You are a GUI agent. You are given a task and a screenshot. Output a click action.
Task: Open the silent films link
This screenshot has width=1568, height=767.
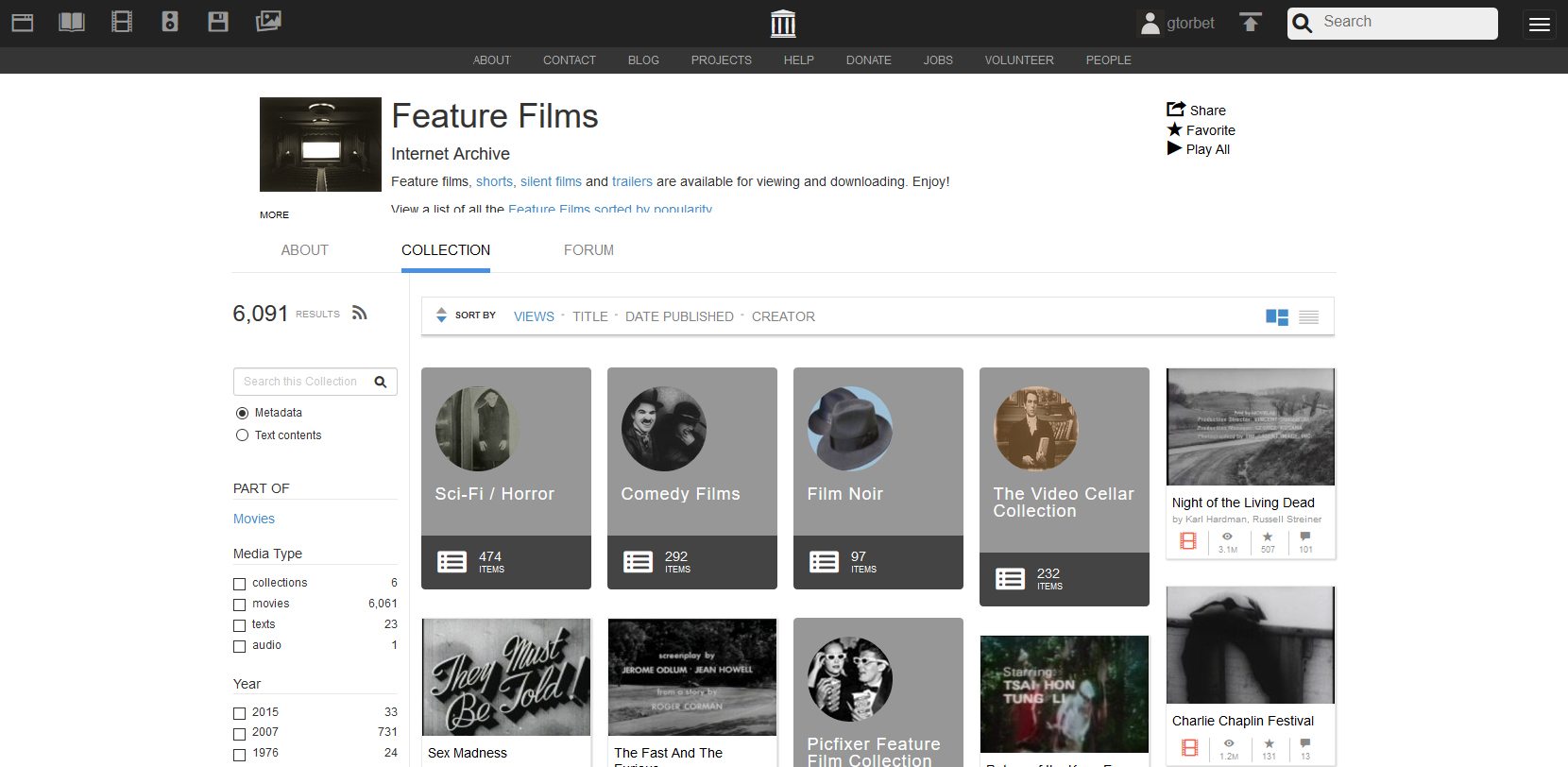point(551,181)
